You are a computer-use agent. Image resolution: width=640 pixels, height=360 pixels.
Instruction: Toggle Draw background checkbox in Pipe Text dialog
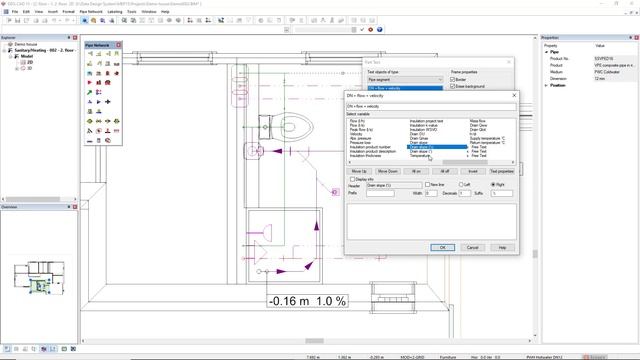coord(452,87)
